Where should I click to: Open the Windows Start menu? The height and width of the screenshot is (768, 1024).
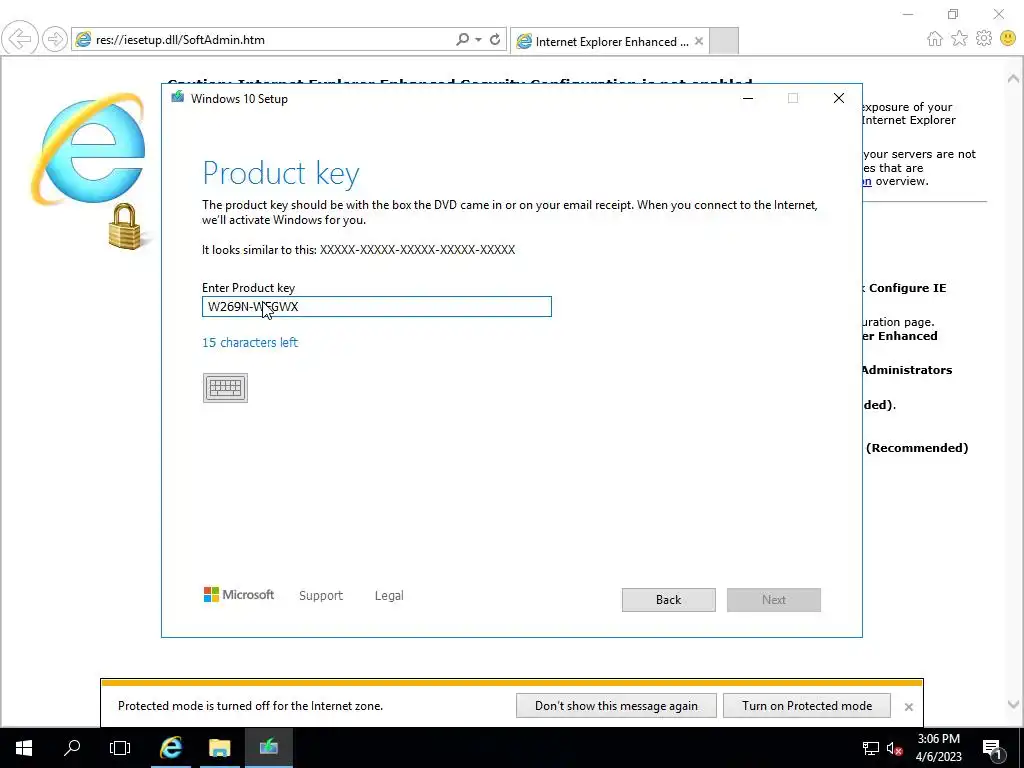tap(24, 747)
